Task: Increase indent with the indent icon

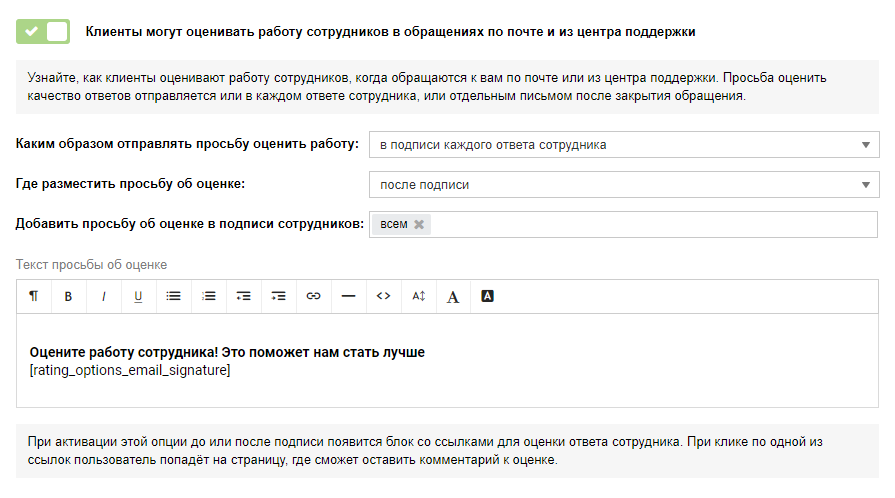Action: [x=279, y=296]
